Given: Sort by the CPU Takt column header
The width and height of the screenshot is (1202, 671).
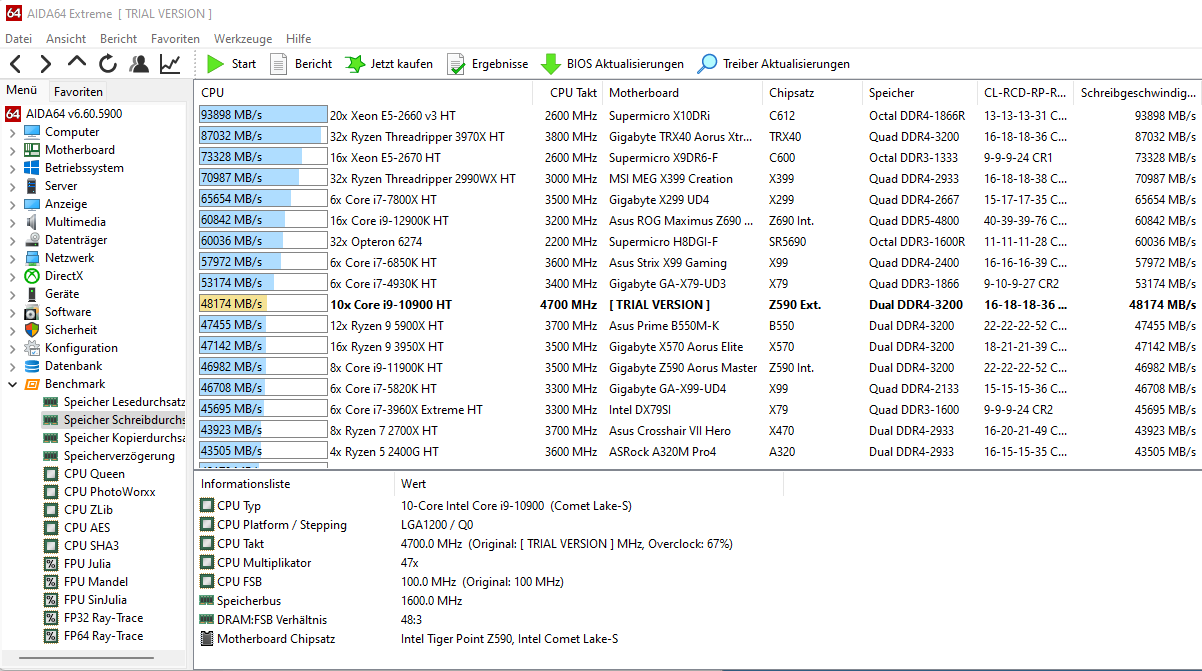Looking at the screenshot, I should 568,93.
